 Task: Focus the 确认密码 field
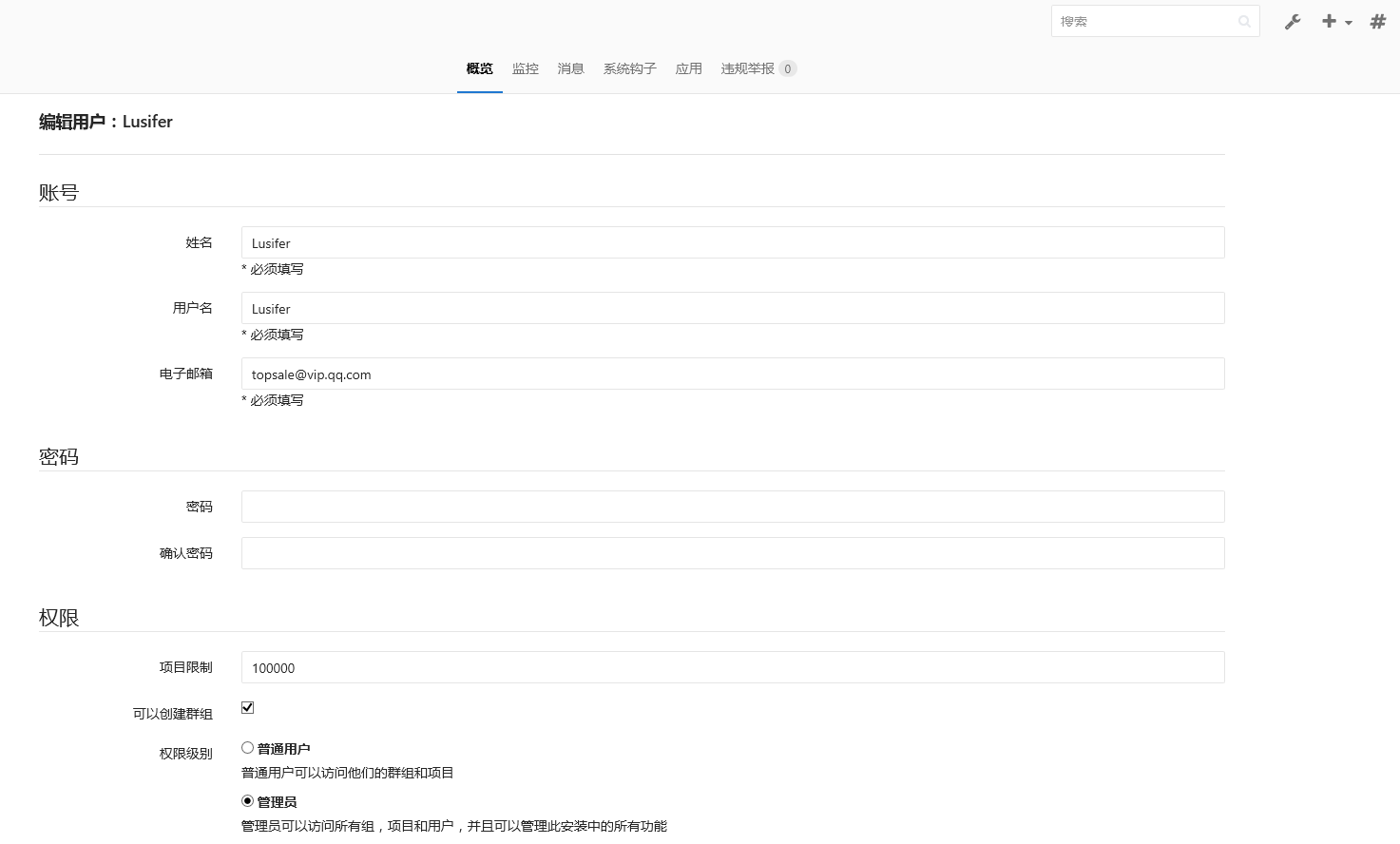[x=733, y=553]
